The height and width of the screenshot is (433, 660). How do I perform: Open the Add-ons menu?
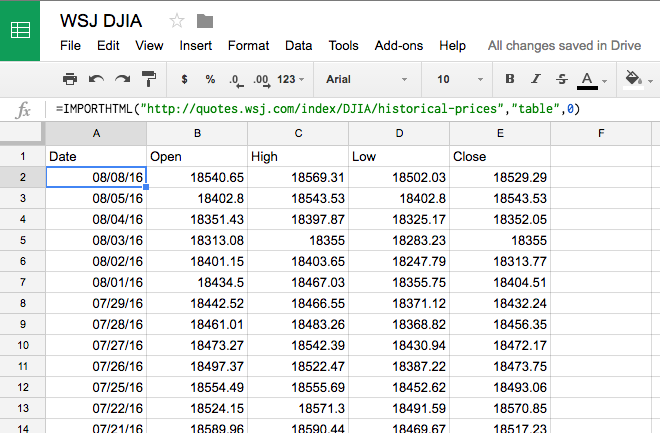[x=399, y=45]
